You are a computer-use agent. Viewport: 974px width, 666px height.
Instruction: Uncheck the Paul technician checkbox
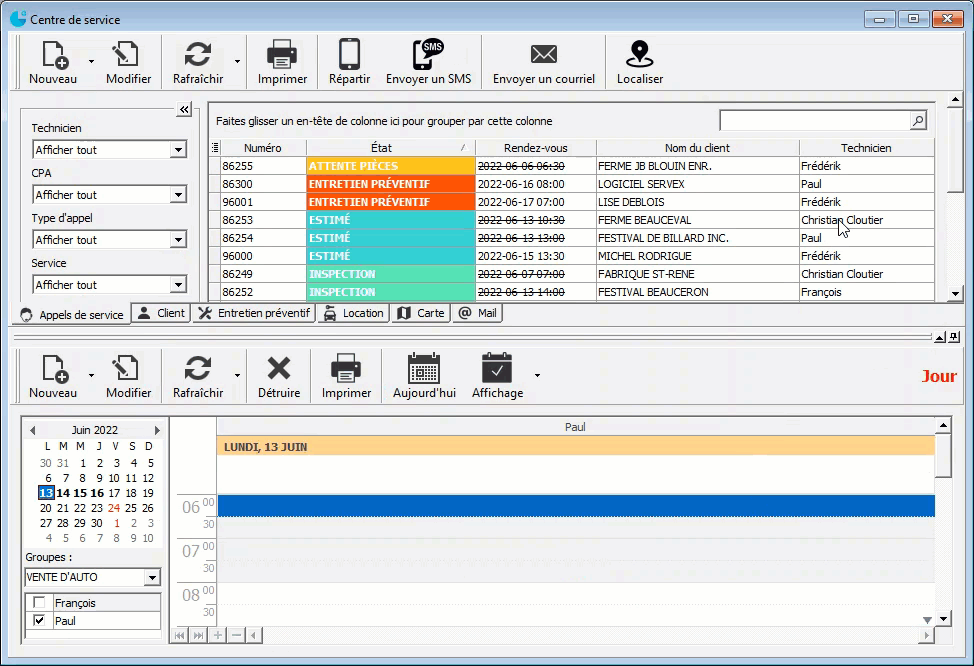39,621
